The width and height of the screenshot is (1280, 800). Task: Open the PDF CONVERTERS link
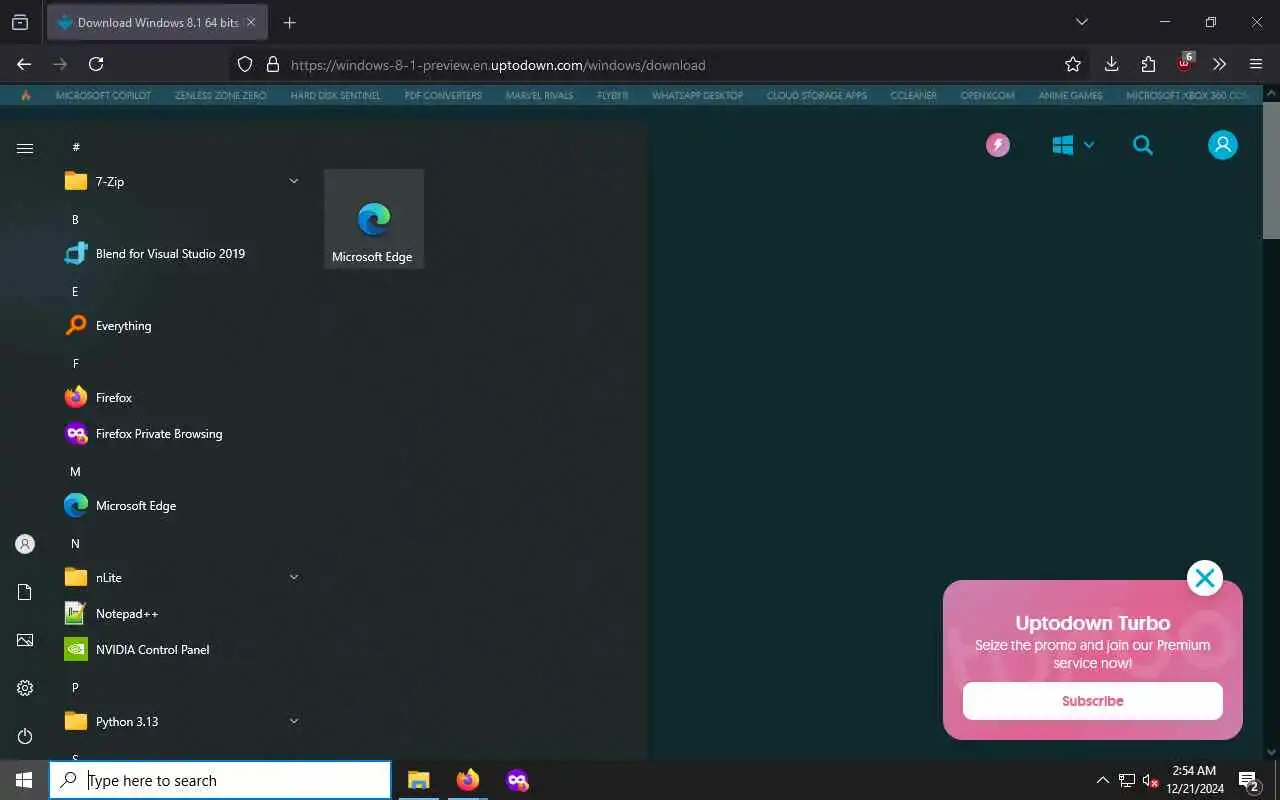tap(443, 96)
